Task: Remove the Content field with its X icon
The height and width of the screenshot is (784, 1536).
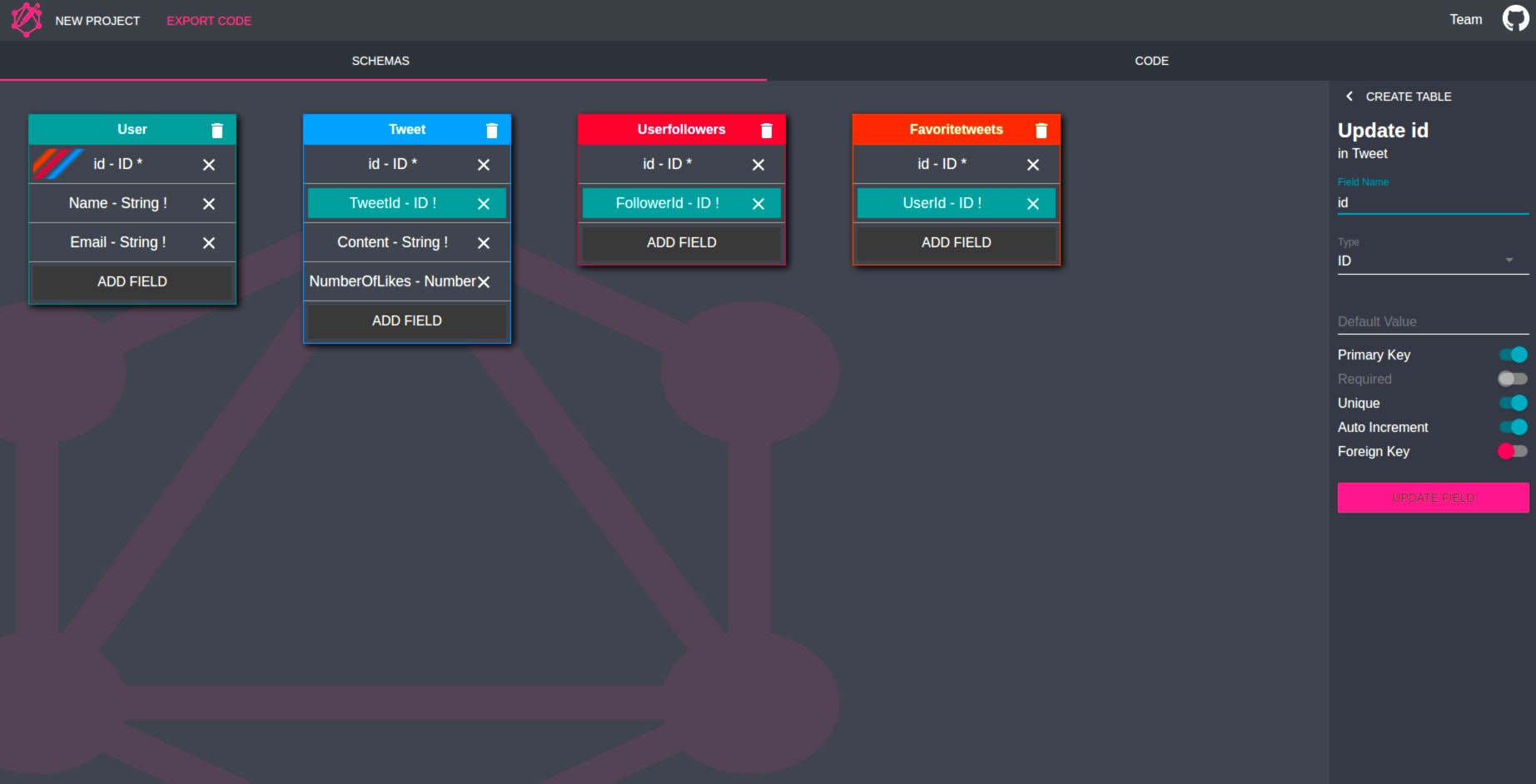Action: (484, 242)
